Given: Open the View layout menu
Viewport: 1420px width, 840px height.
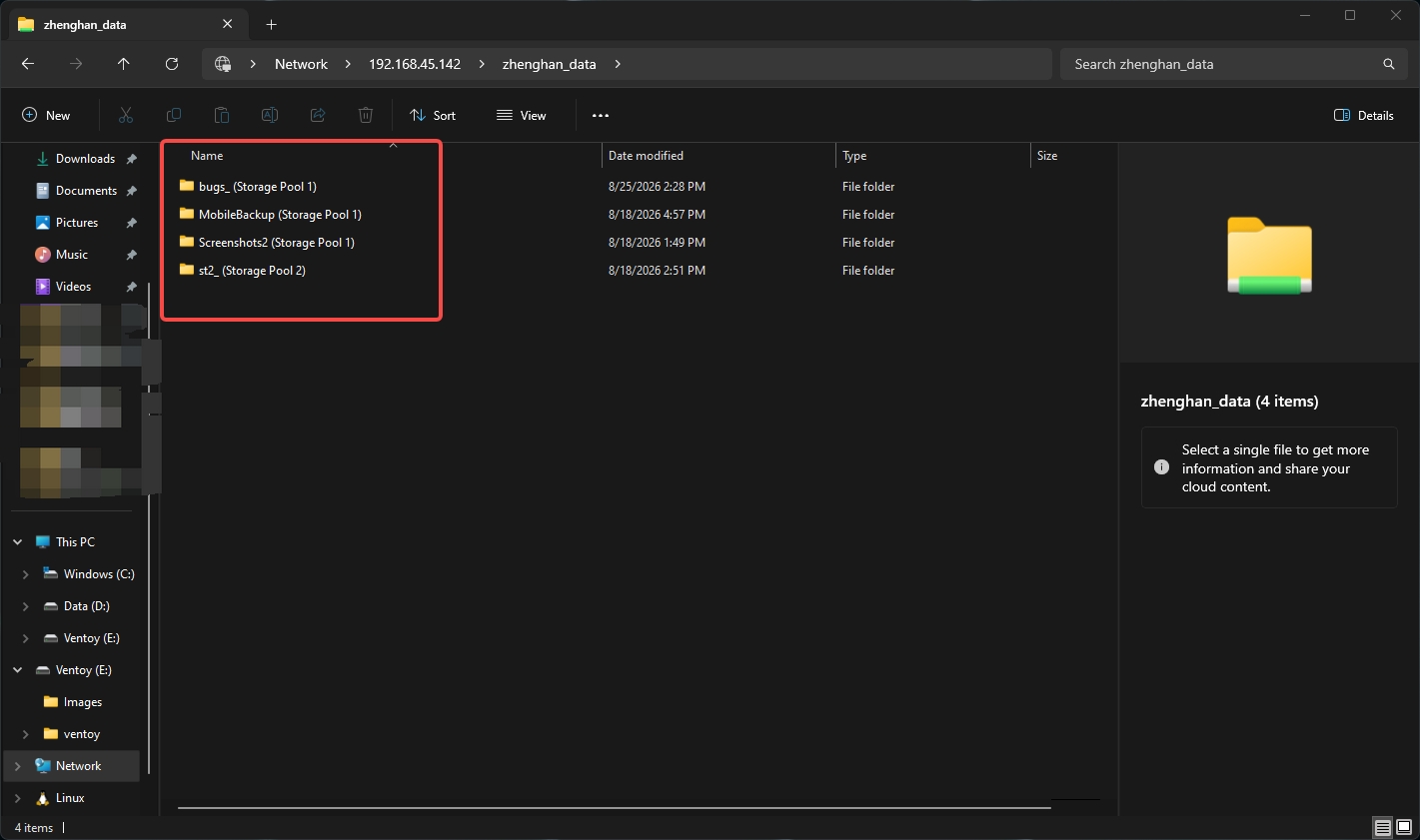Looking at the screenshot, I should [522, 116].
